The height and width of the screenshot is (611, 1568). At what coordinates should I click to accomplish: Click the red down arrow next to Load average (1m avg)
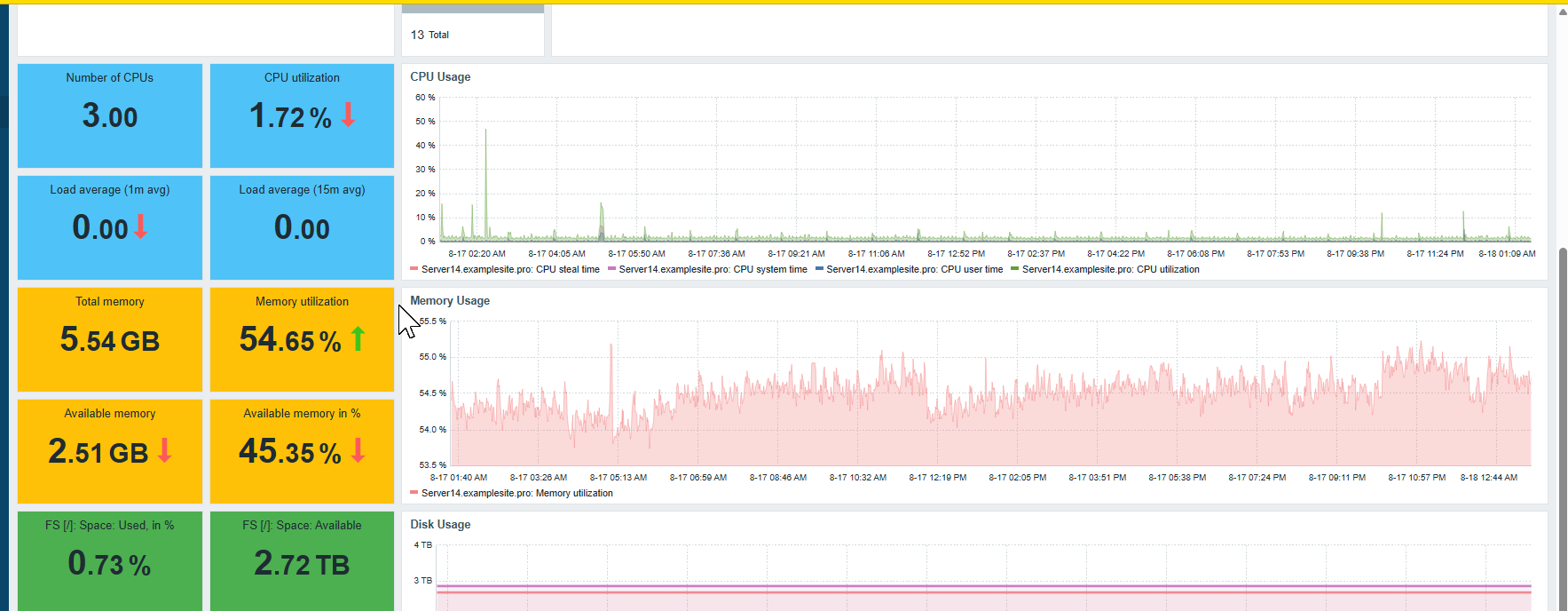(140, 226)
